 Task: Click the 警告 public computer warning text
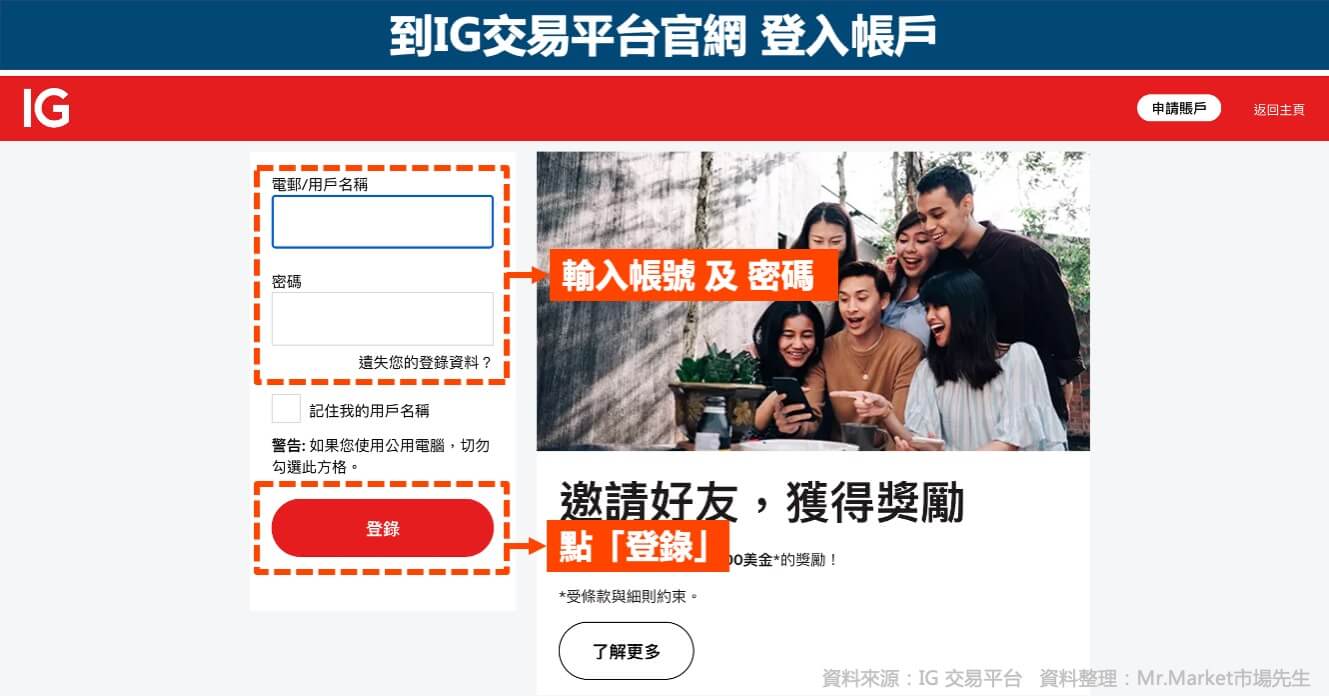(381, 456)
